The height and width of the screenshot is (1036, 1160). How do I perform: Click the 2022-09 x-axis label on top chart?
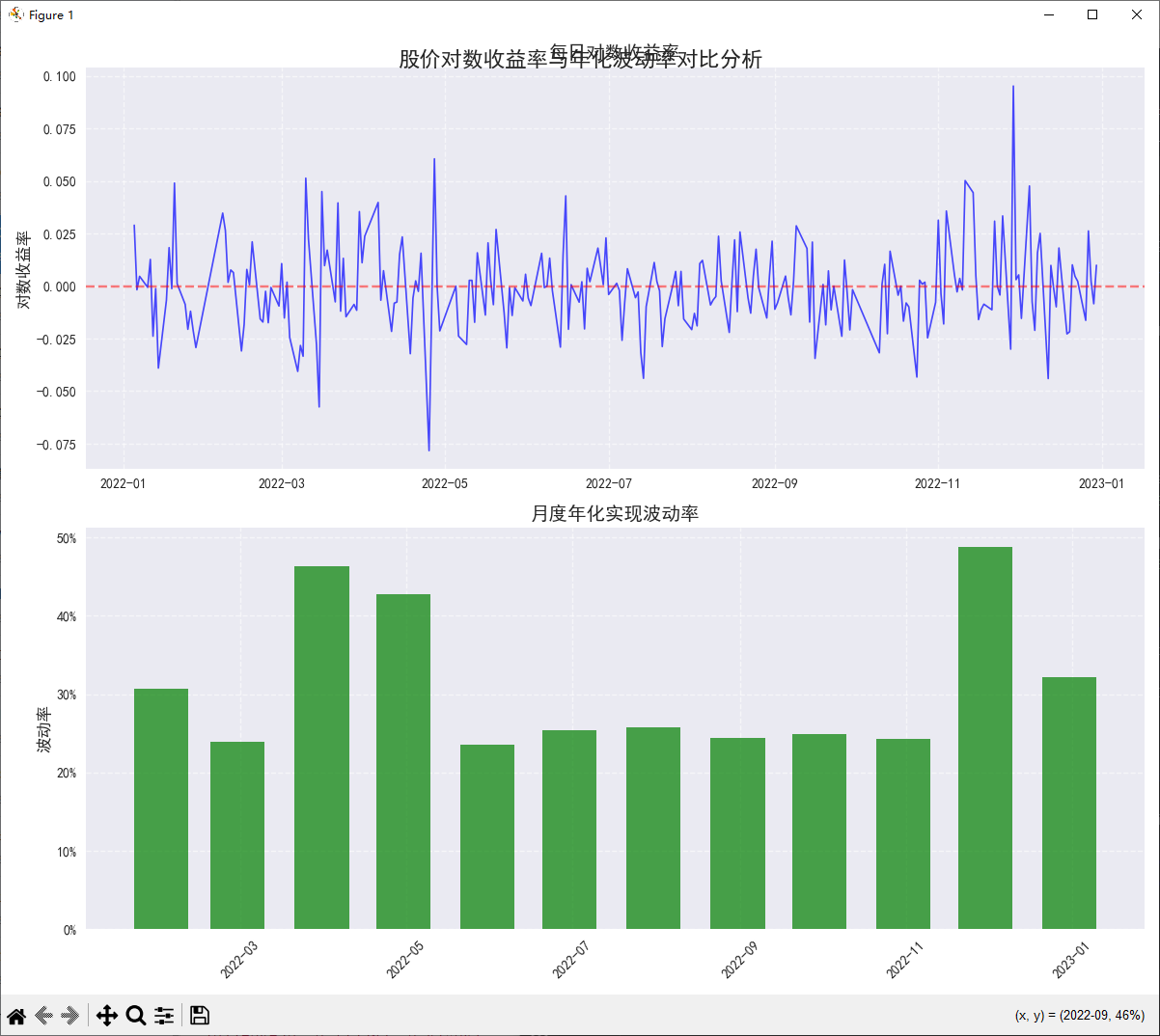(x=775, y=483)
